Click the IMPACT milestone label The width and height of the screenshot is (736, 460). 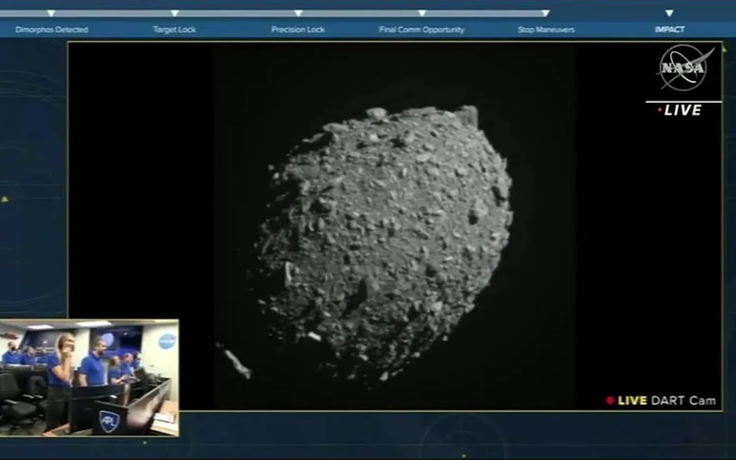pyautogui.click(x=669, y=30)
